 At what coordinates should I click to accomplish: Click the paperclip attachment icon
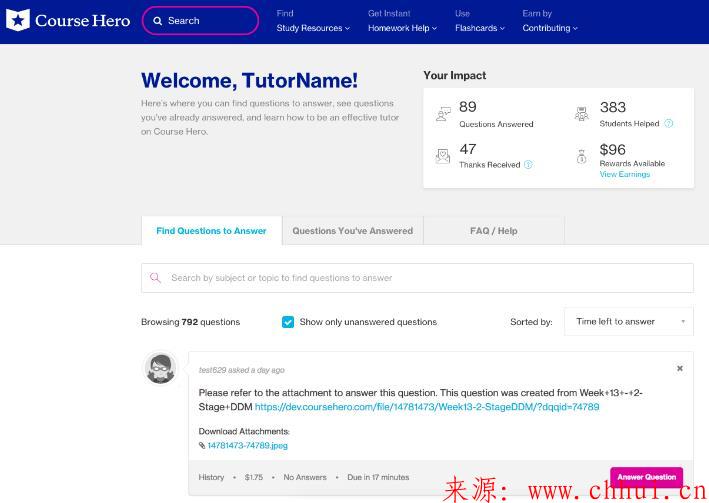pos(202,446)
